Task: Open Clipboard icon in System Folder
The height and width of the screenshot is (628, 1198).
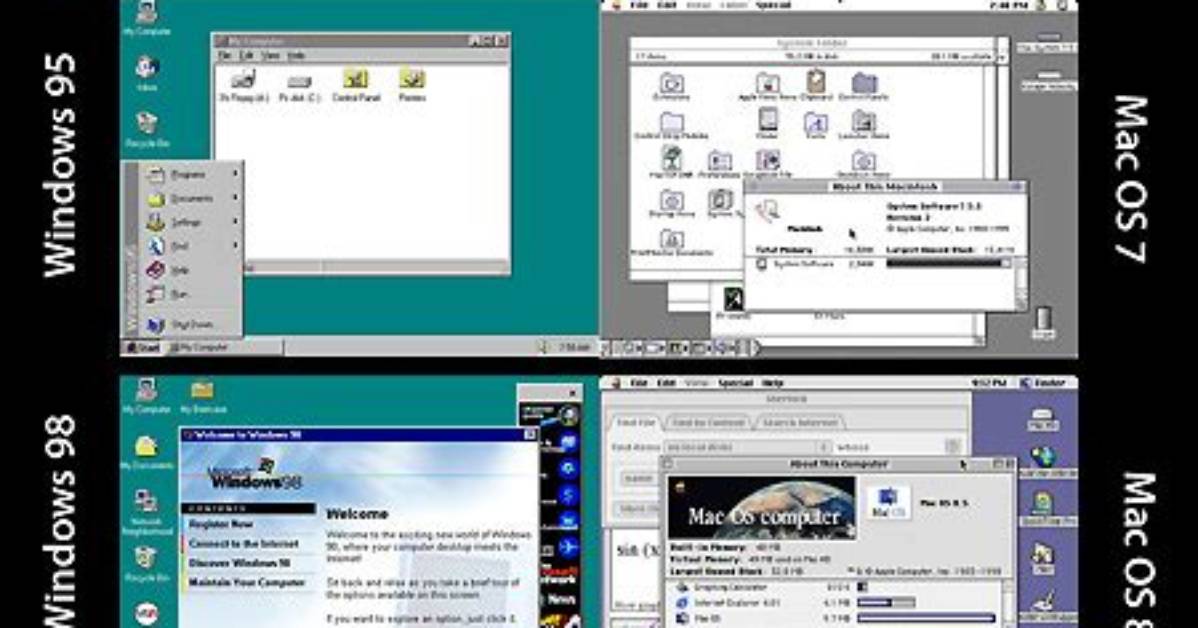Action: 815,86
